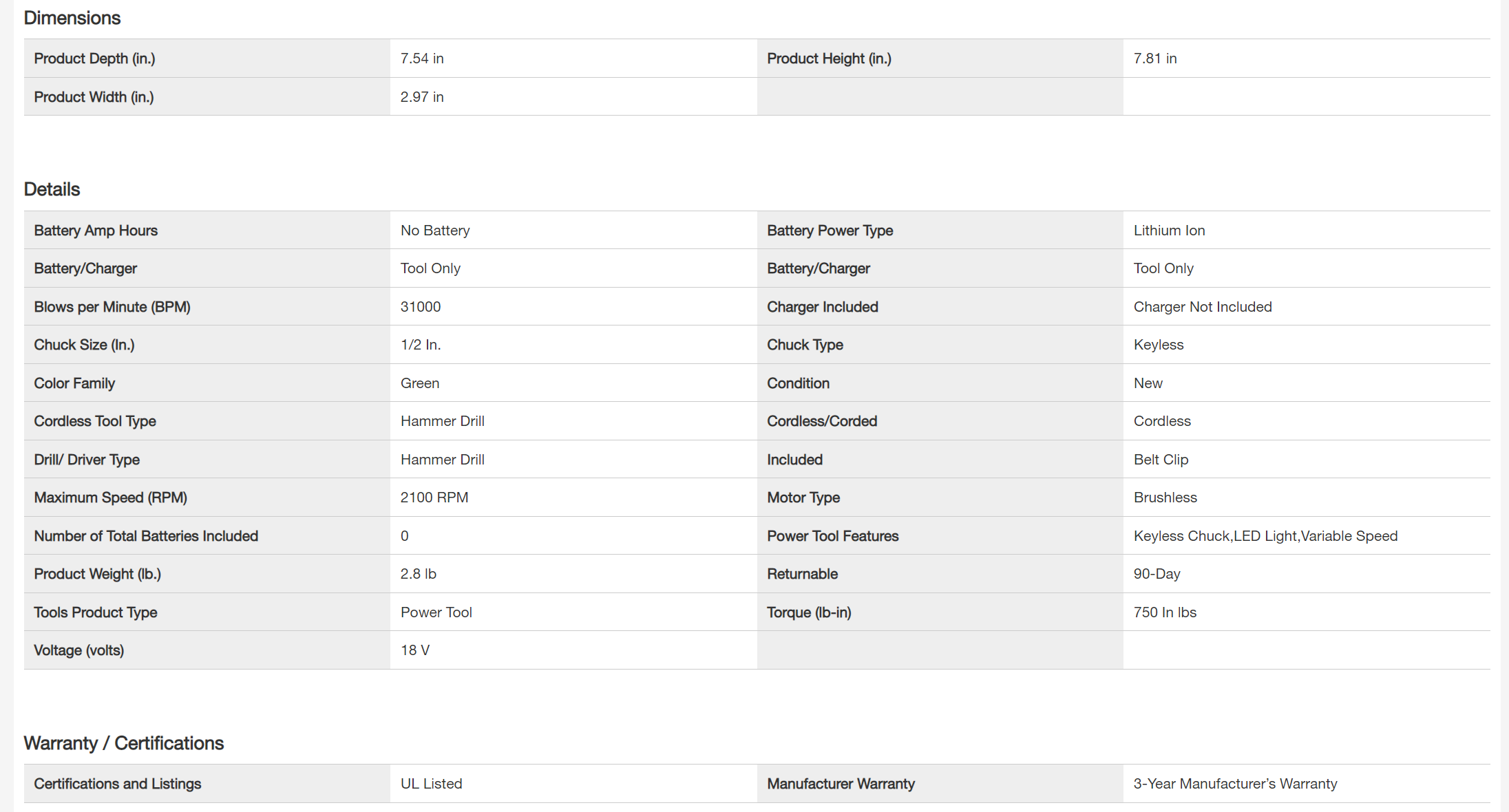Click the Battery Amp Hours label
The image size is (1509, 812).
tap(96, 231)
